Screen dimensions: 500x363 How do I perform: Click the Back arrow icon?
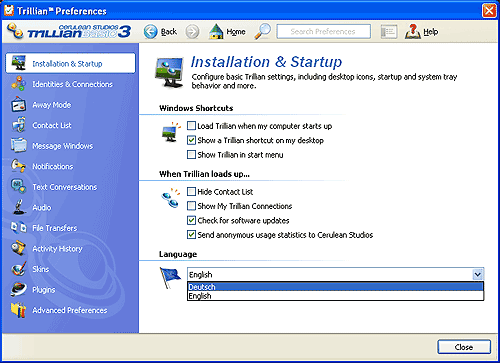(150, 32)
